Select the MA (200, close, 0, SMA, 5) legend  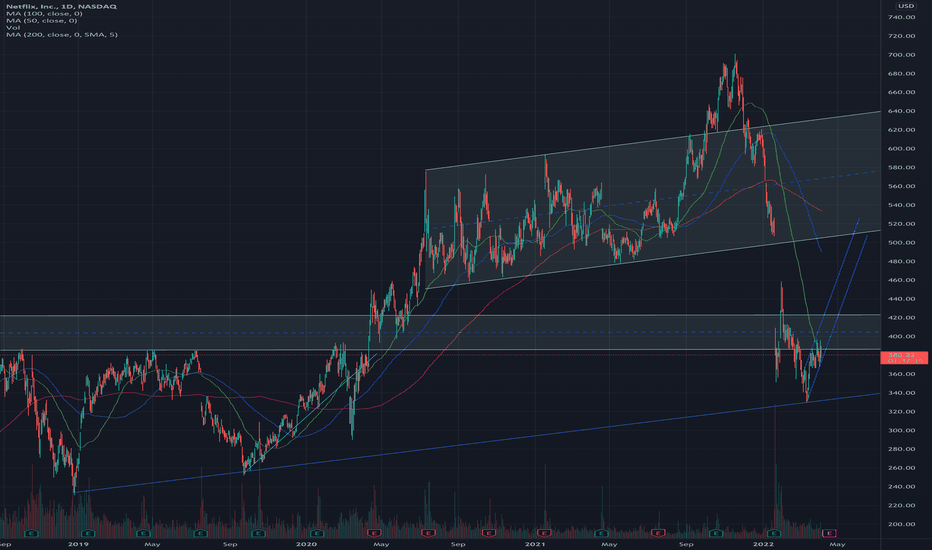click(62, 34)
